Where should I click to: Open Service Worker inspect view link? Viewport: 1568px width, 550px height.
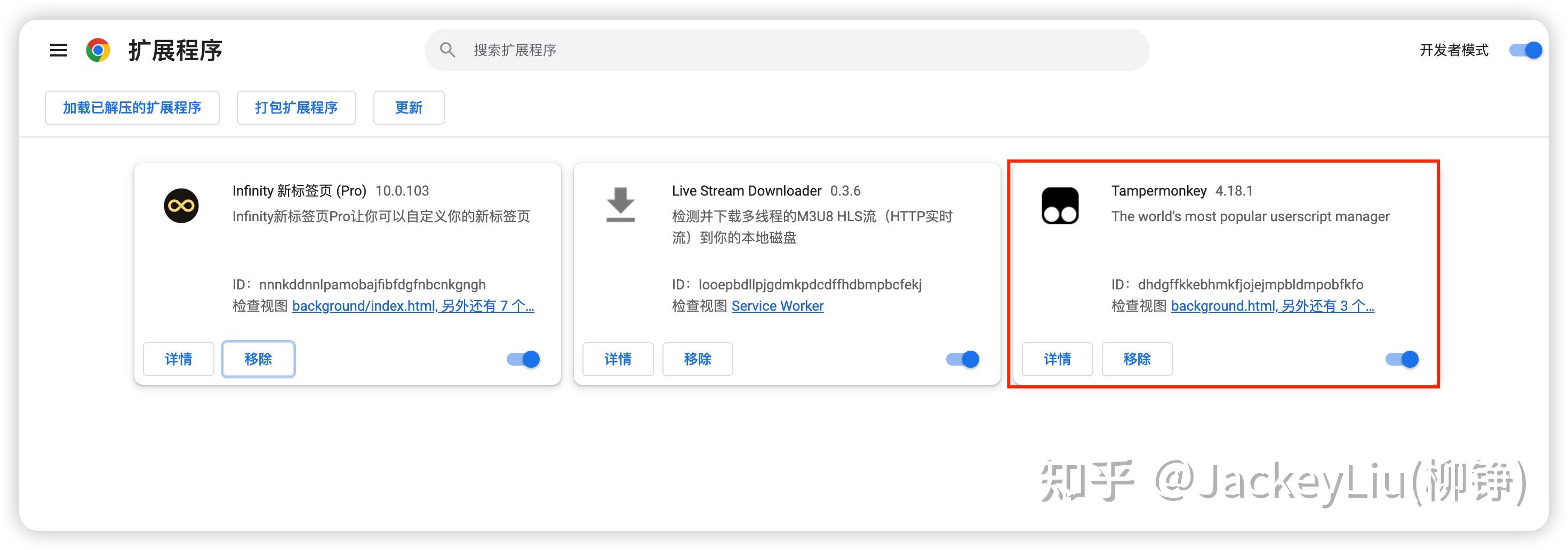pos(777,306)
